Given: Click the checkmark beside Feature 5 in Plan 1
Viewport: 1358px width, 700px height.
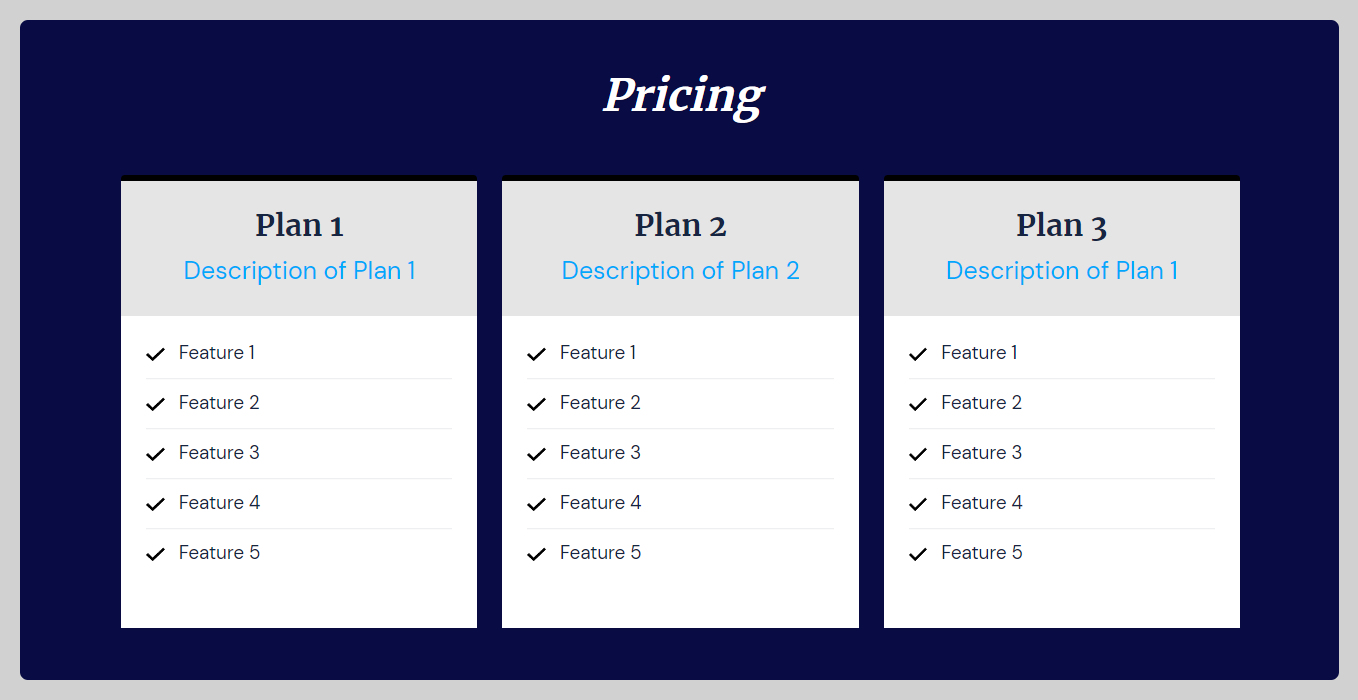Looking at the screenshot, I should click(156, 553).
